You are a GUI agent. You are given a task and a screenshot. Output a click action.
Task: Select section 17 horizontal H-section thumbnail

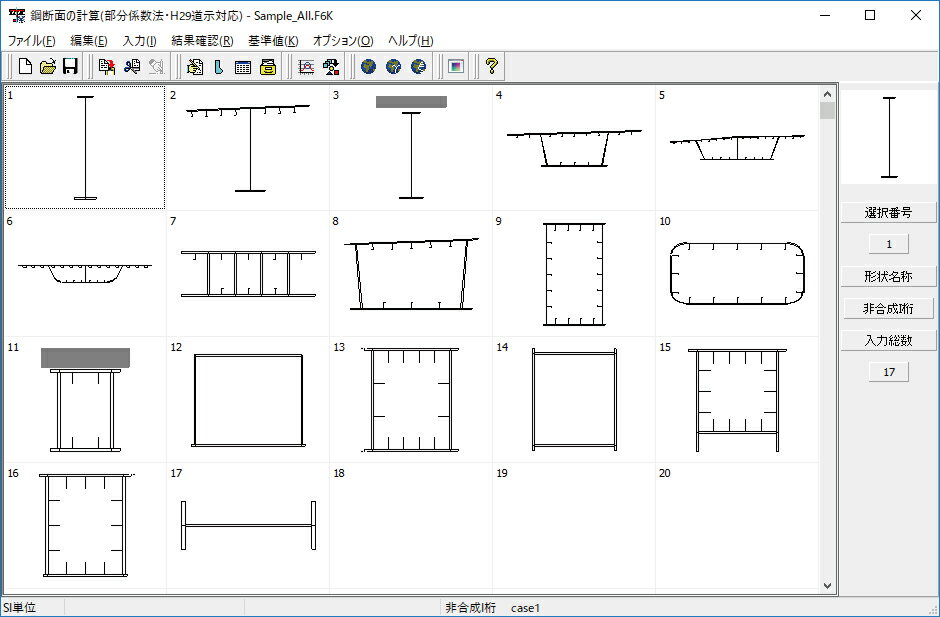click(248, 525)
